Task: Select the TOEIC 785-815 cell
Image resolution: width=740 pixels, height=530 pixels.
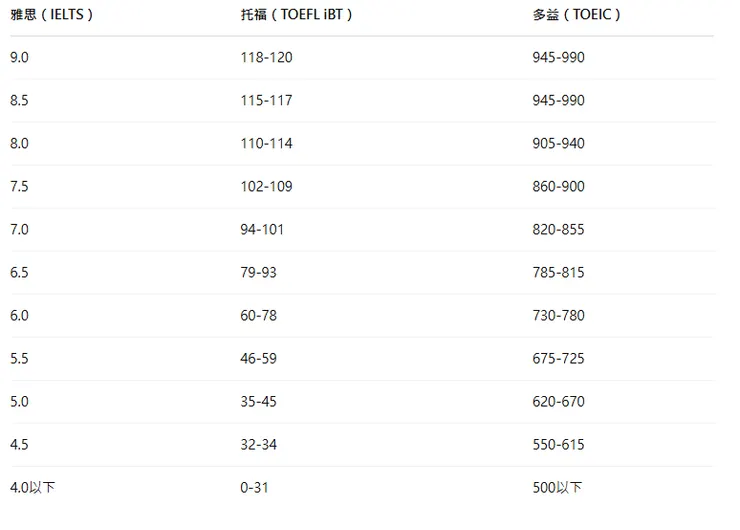Action: tap(559, 273)
